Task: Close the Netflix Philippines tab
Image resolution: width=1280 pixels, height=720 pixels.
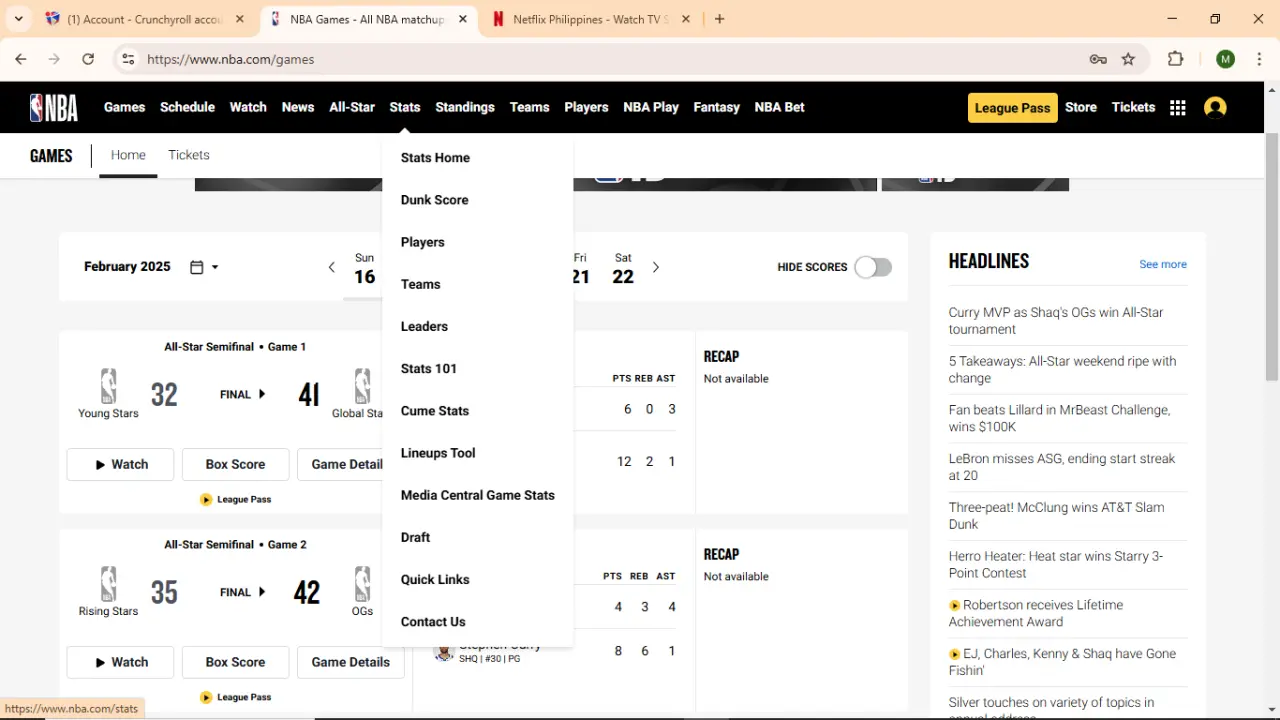Action: pyautogui.click(x=686, y=19)
